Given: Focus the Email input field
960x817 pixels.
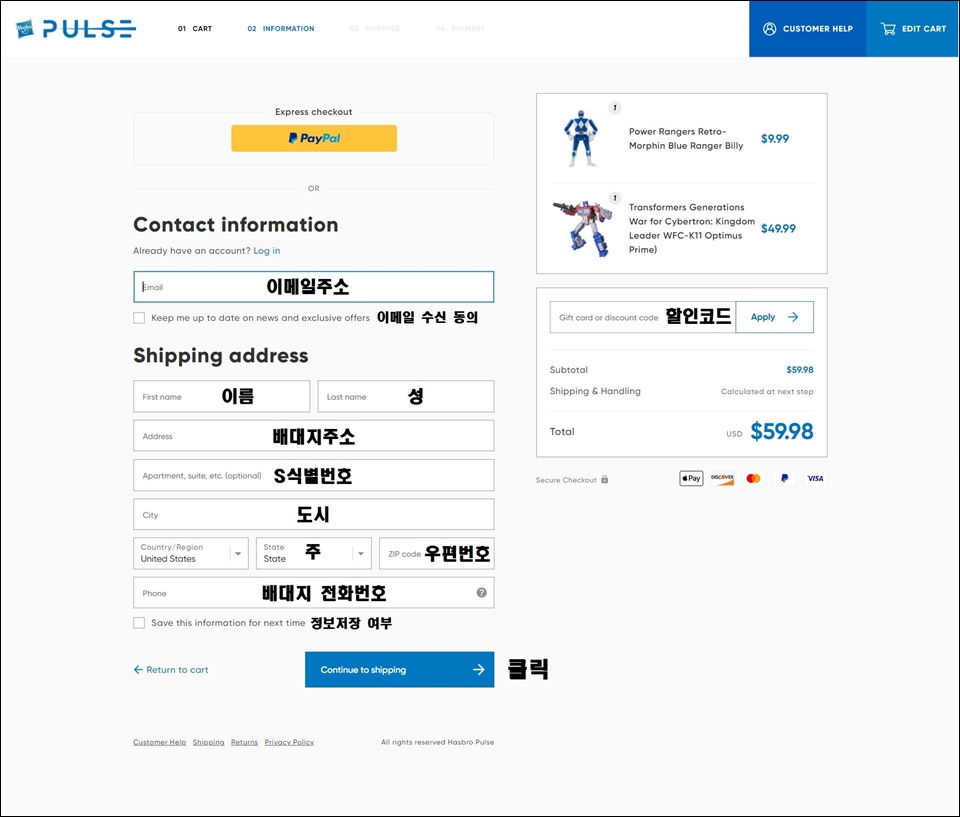Looking at the screenshot, I should (313, 287).
